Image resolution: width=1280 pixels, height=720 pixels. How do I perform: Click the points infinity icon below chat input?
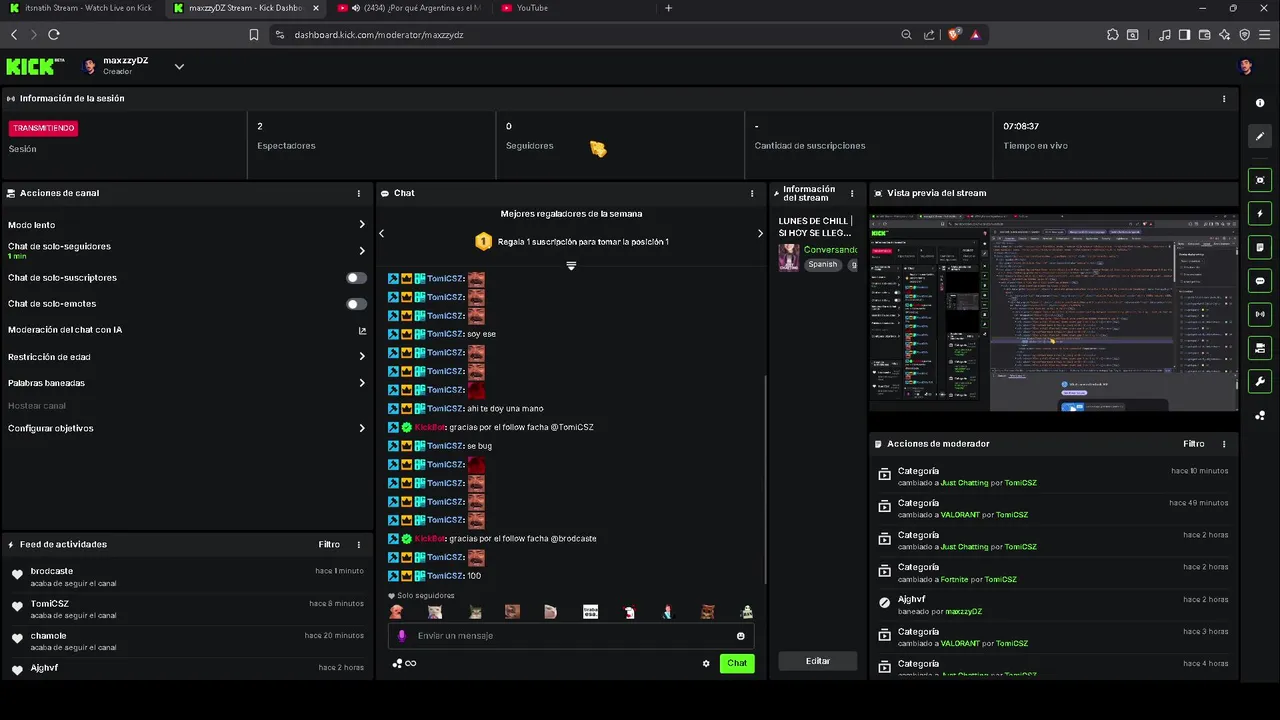(404, 663)
